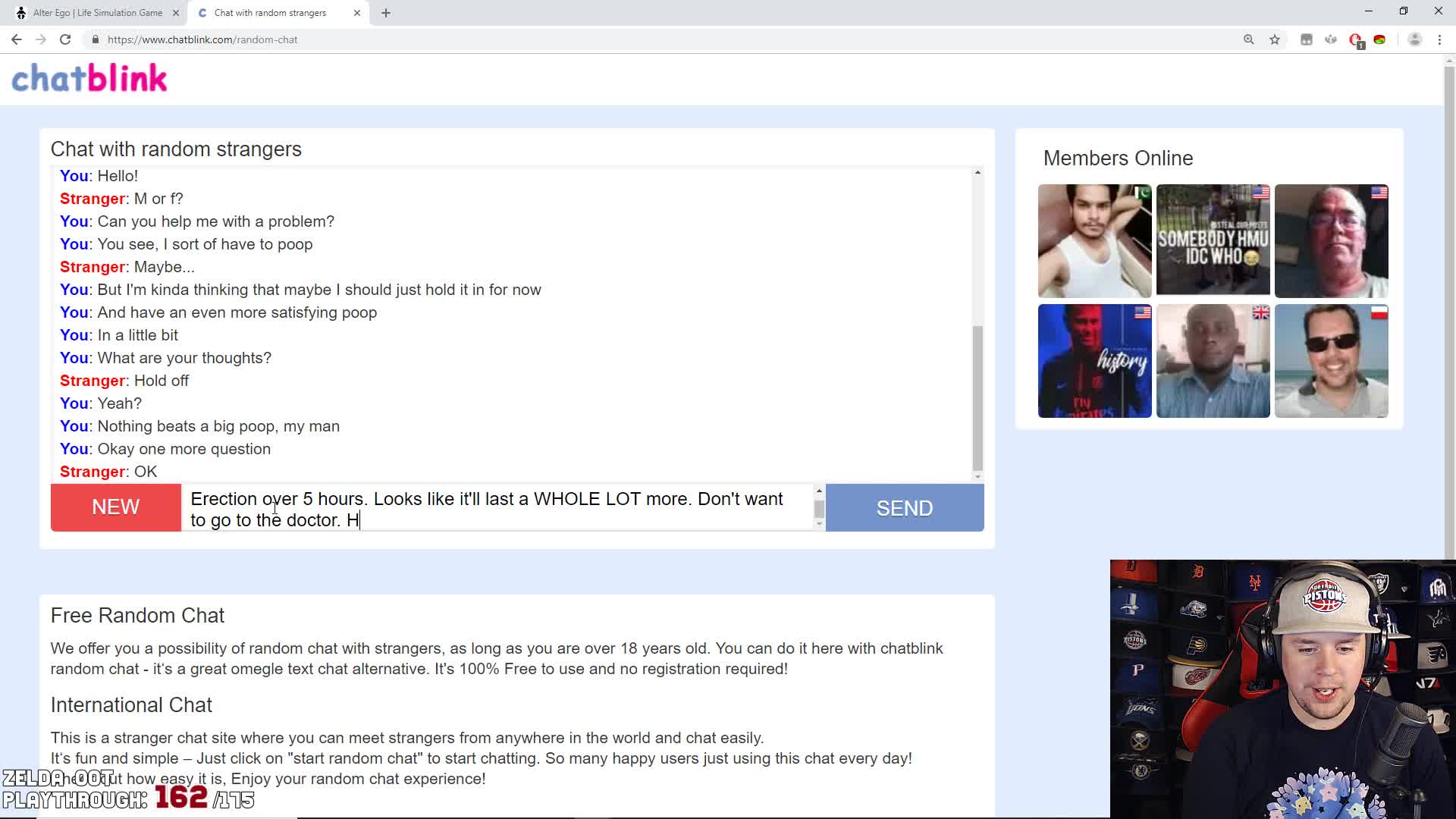Click the address bar URL
The image size is (1456, 819).
coord(202,39)
